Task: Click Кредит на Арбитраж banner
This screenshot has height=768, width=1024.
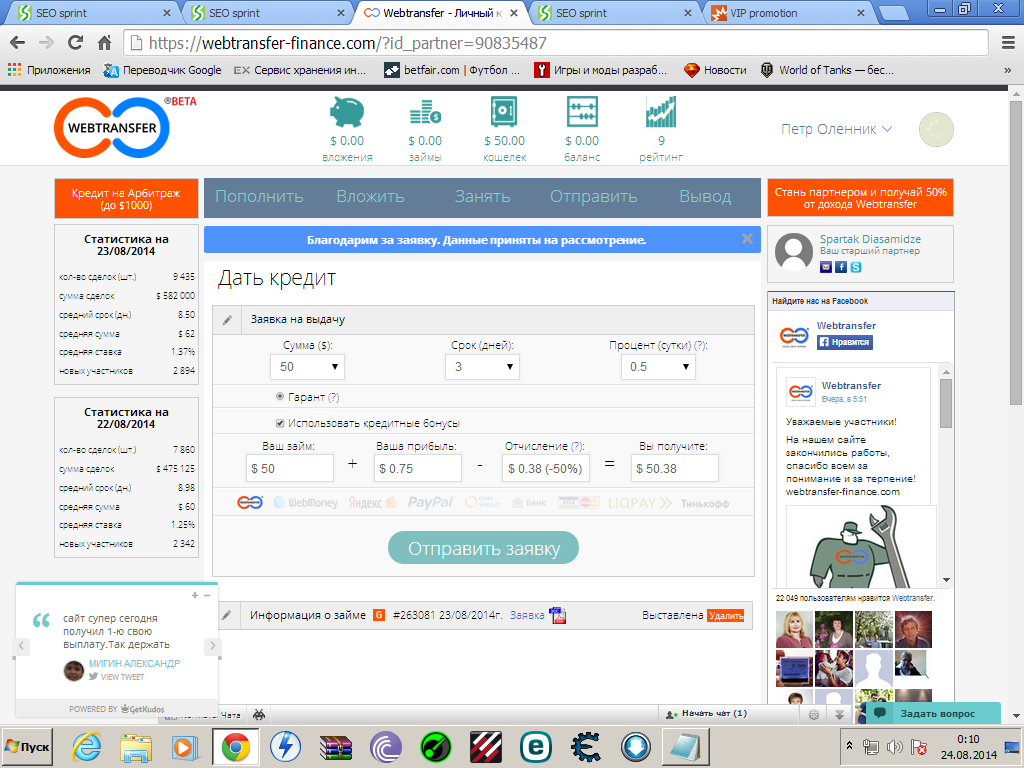Action: [x=126, y=199]
